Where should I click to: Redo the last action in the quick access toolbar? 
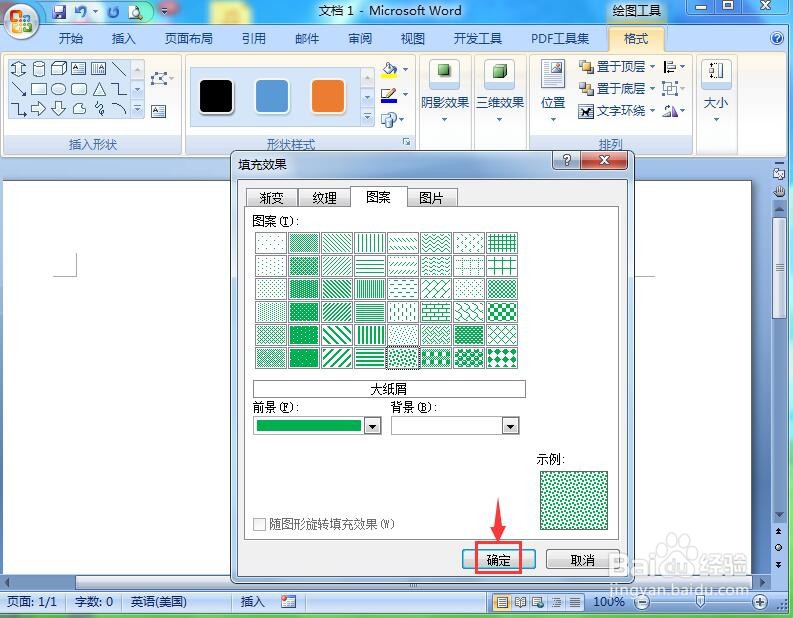[113, 12]
